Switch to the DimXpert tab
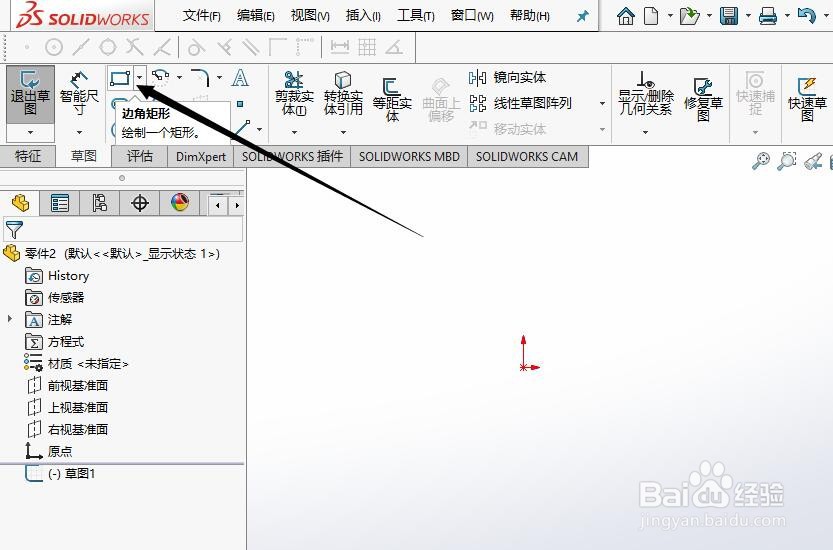Viewport: 833px width, 550px height. pyautogui.click(x=201, y=157)
